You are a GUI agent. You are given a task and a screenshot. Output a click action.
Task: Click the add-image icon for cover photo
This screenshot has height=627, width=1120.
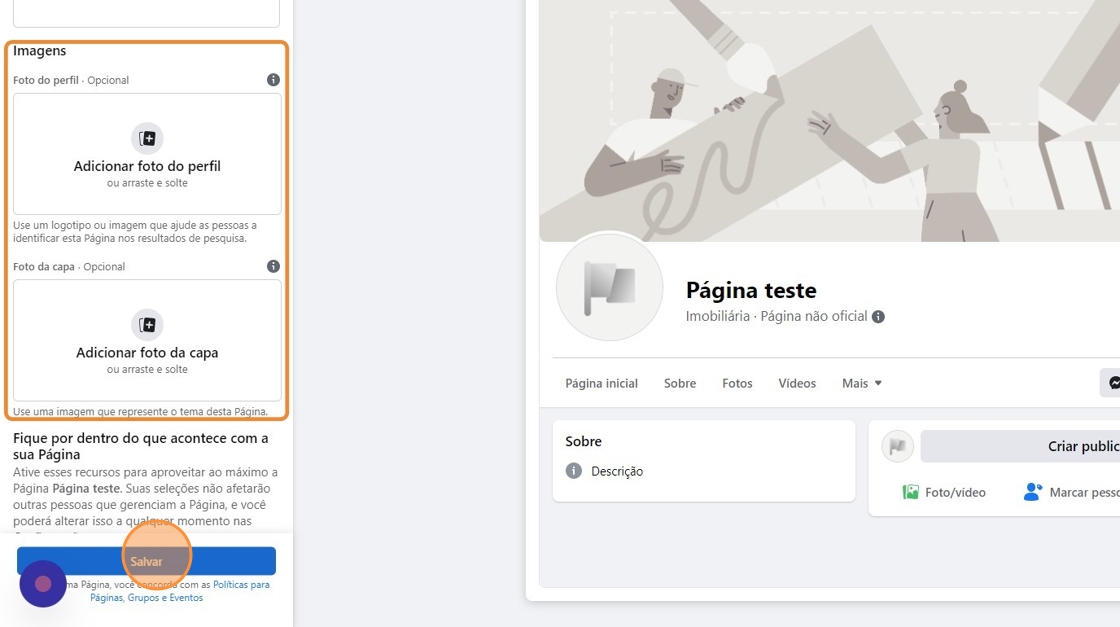(147, 325)
